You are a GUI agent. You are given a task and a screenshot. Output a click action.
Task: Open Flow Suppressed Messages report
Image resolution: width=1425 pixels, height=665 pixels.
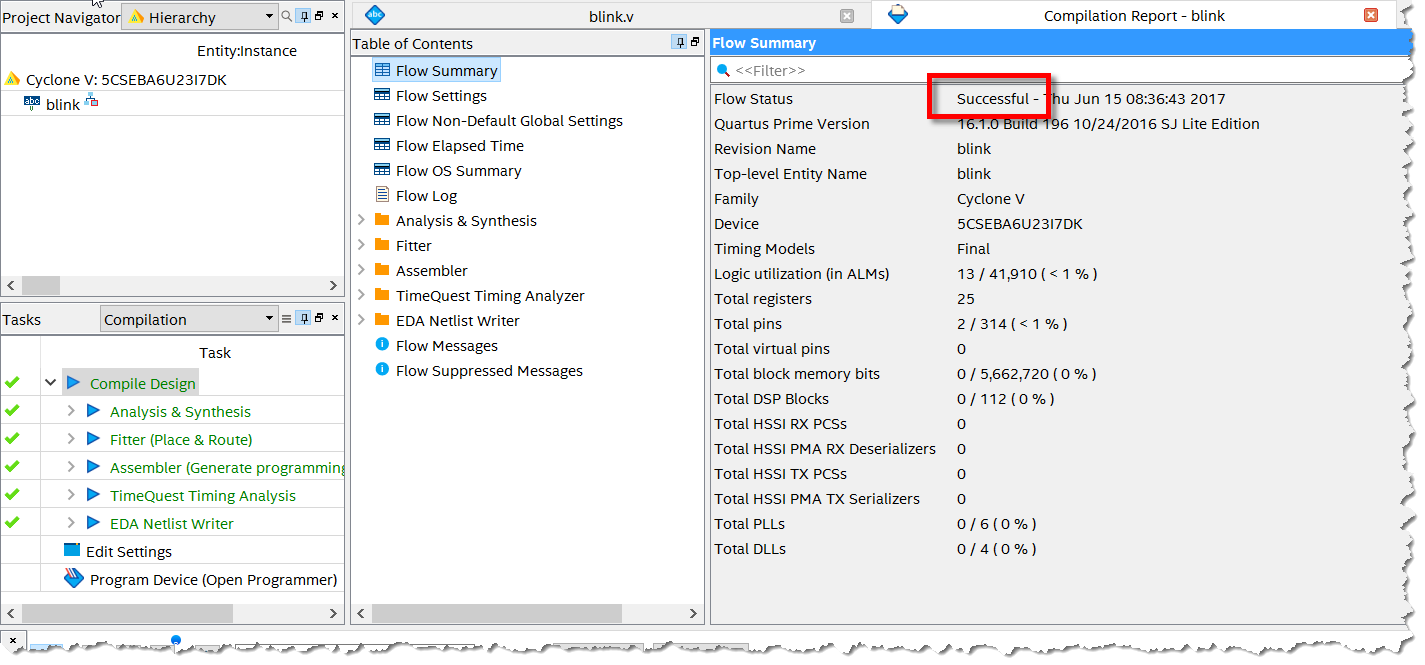click(489, 371)
